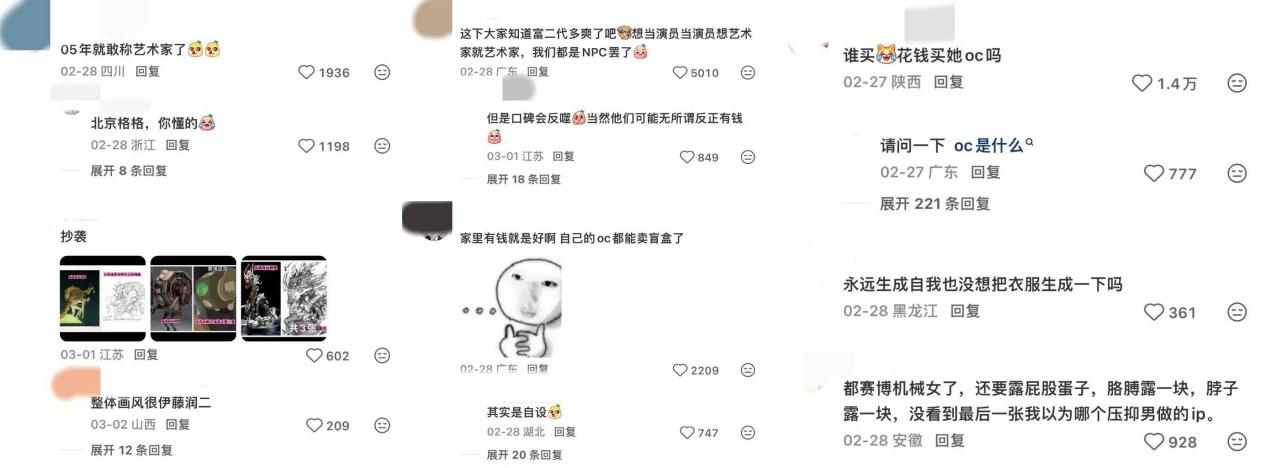Viewport: 1266px width, 468px height.
Task: Expand 展开 20 条回复 replies
Action: [x=524, y=455]
